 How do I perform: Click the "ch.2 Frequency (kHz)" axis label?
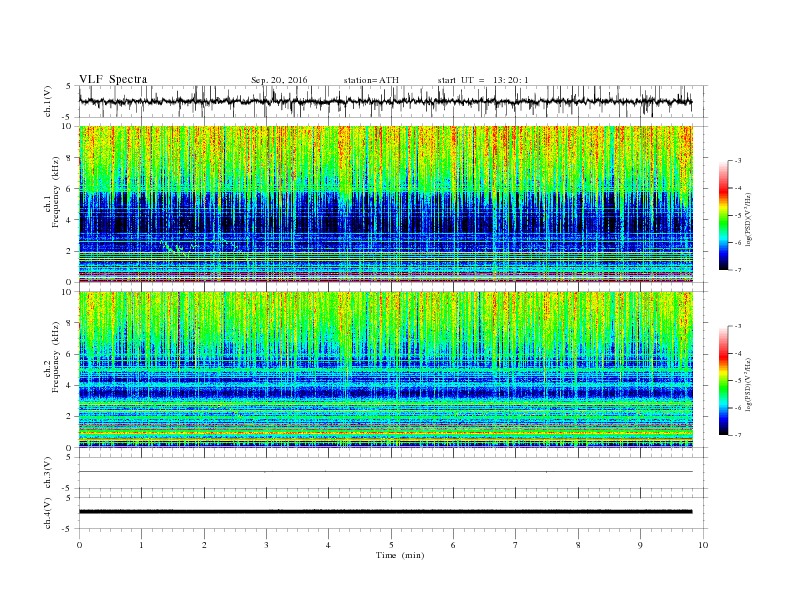click(52, 358)
